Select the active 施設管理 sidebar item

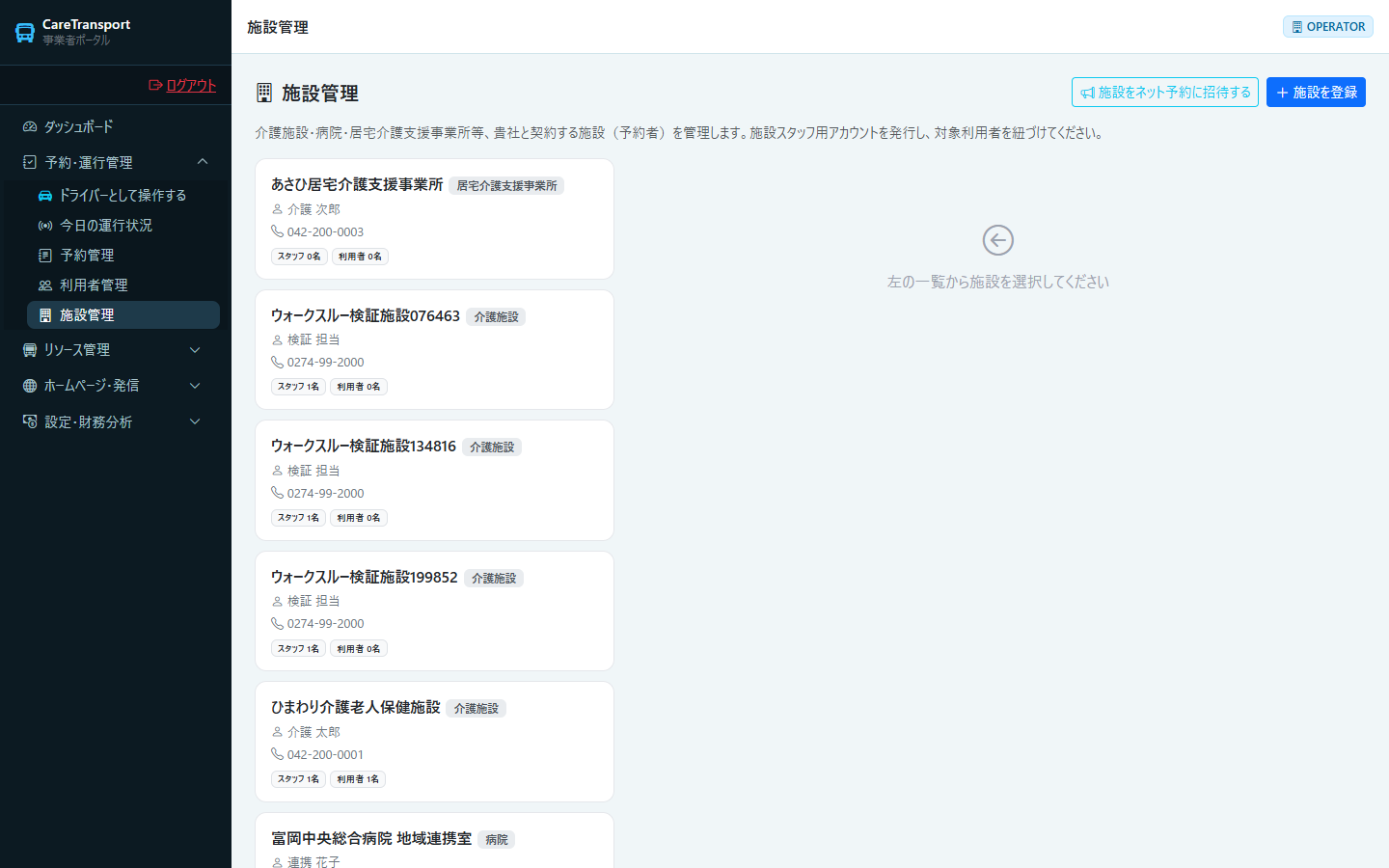tap(123, 314)
